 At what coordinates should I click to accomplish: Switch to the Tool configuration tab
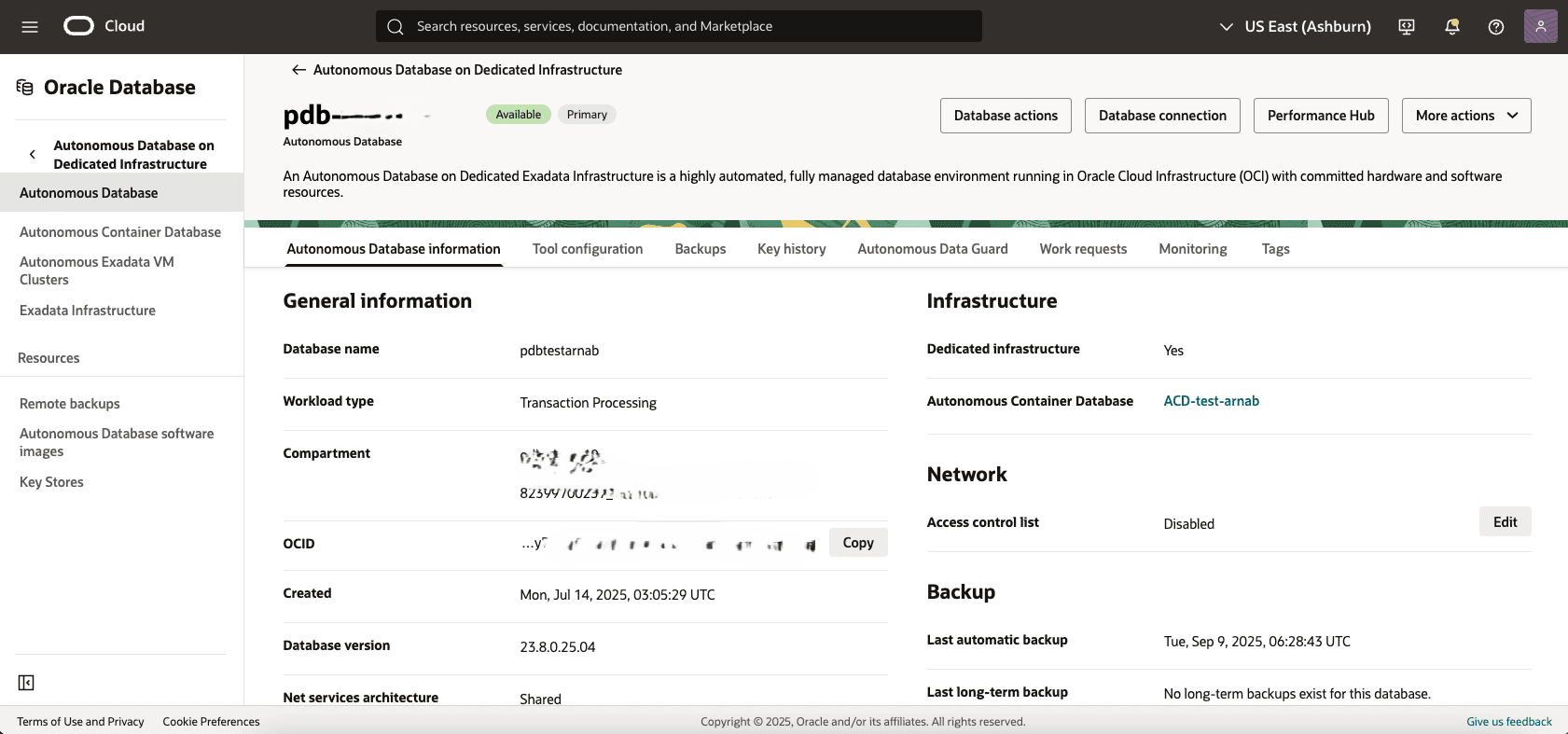pos(588,249)
